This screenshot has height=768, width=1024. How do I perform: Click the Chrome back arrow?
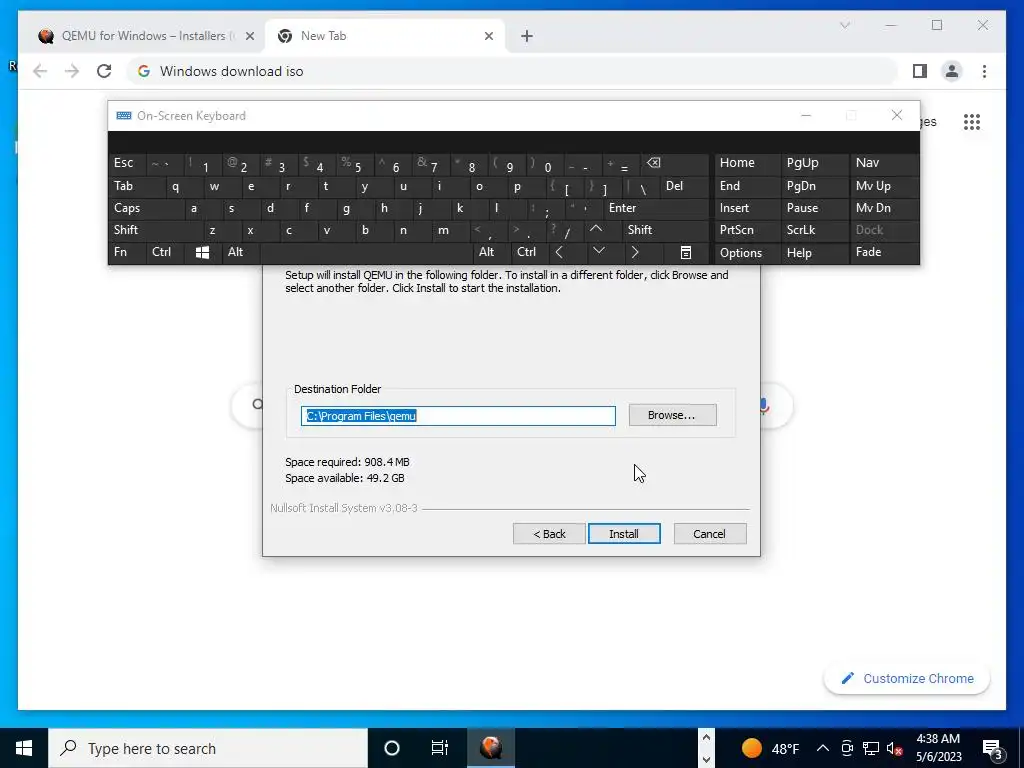[x=40, y=71]
